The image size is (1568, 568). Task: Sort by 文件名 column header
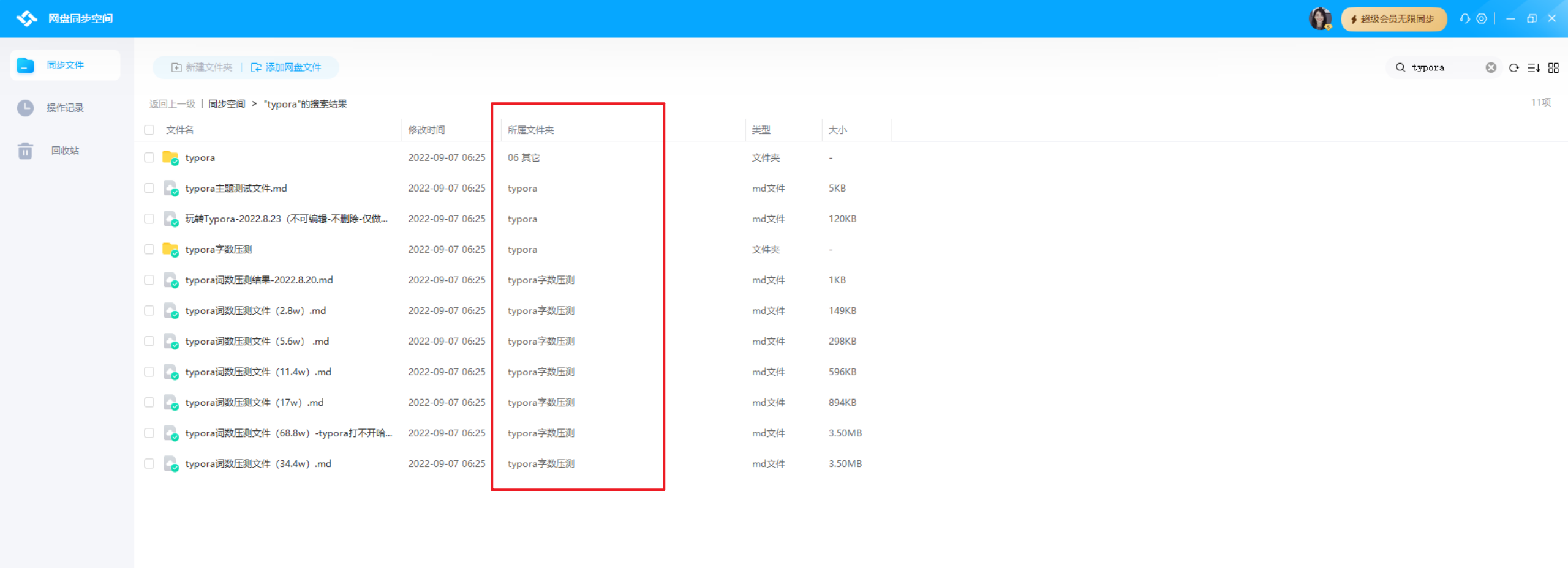click(179, 130)
